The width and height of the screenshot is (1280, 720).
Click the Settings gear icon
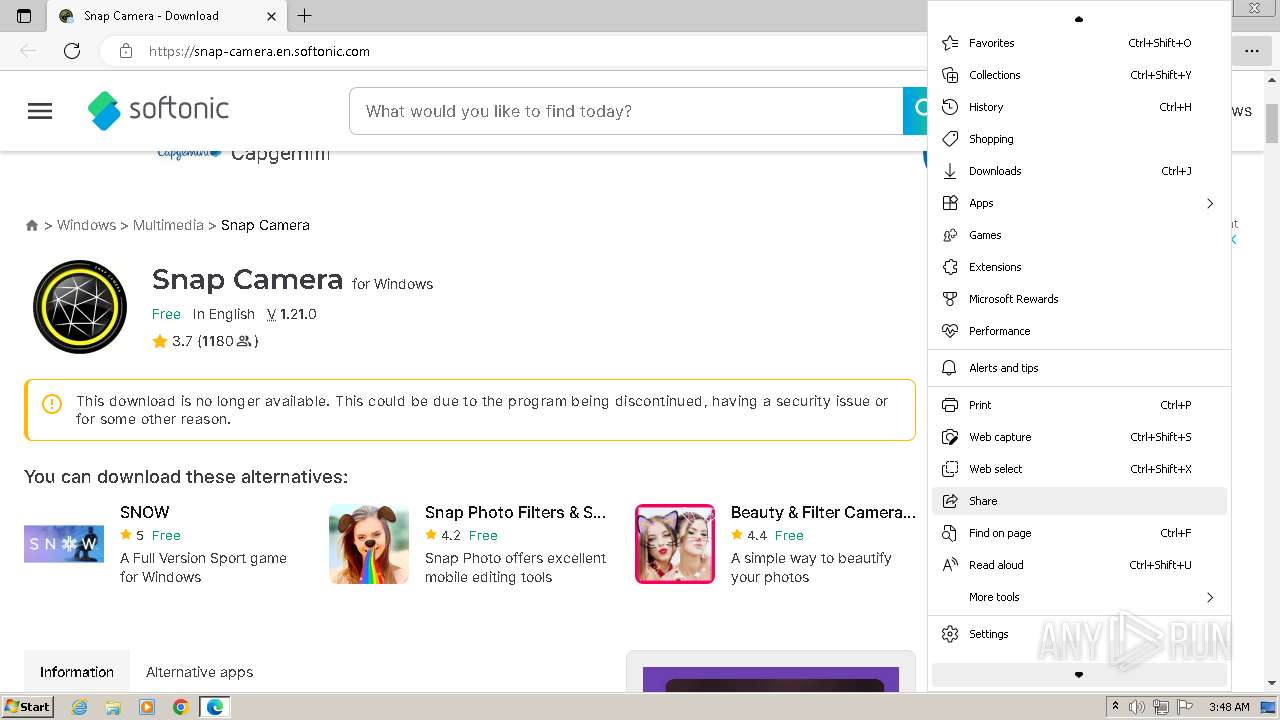click(950, 634)
